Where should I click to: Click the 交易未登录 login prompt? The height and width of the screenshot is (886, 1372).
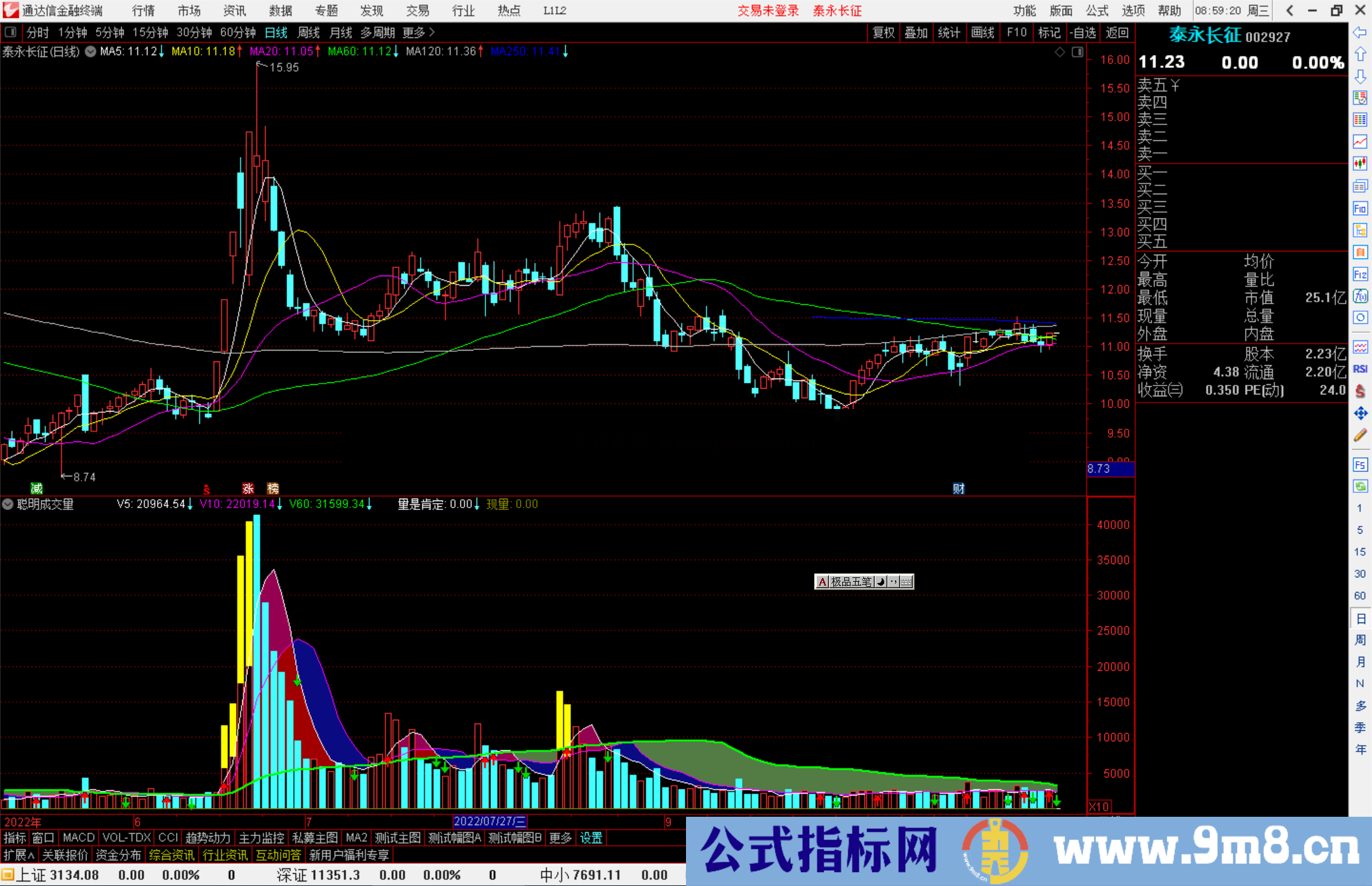tap(768, 10)
